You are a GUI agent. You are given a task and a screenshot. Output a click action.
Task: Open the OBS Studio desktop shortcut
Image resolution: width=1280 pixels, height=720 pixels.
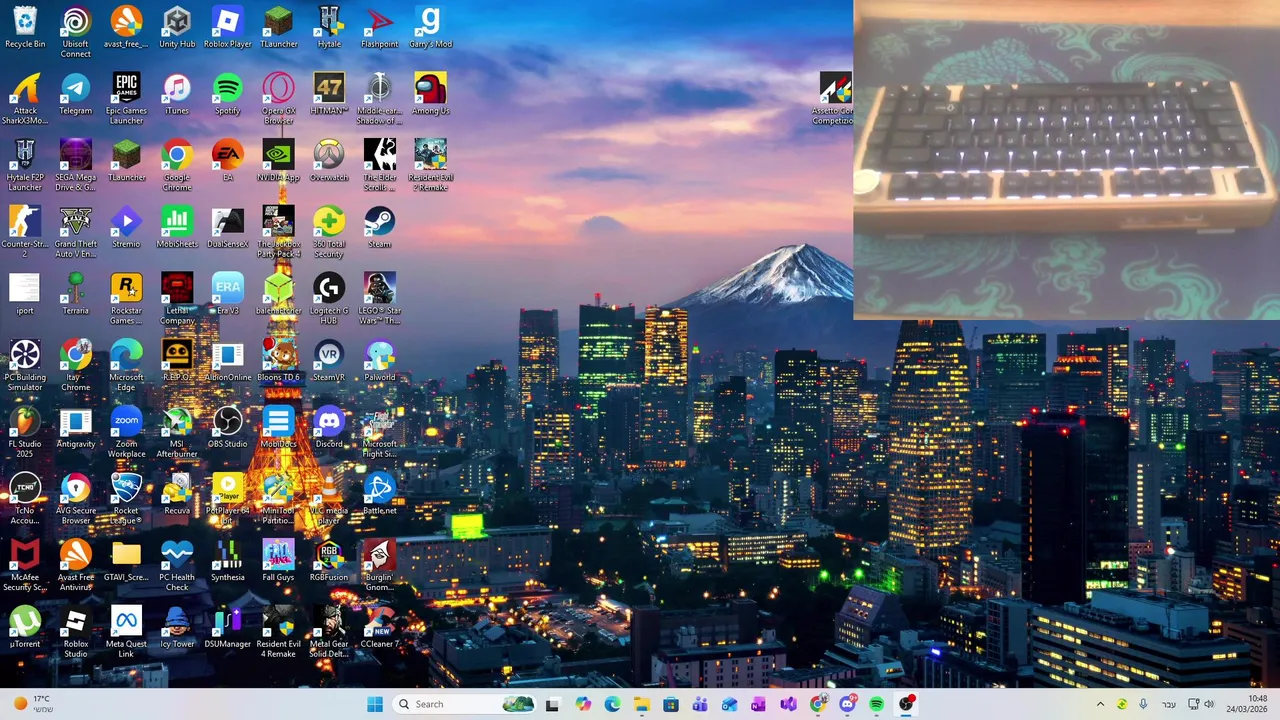tap(228, 428)
